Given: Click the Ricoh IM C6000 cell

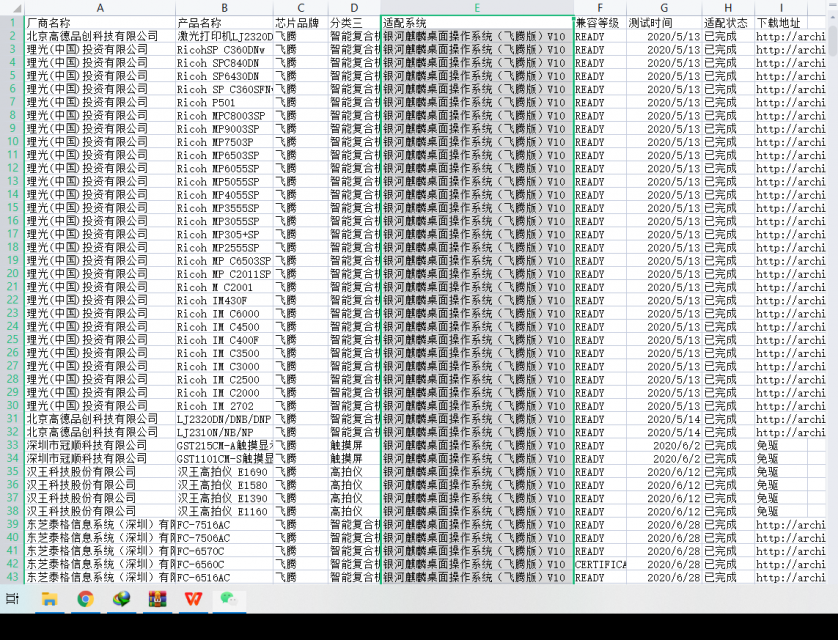Looking at the screenshot, I should coord(224,314).
